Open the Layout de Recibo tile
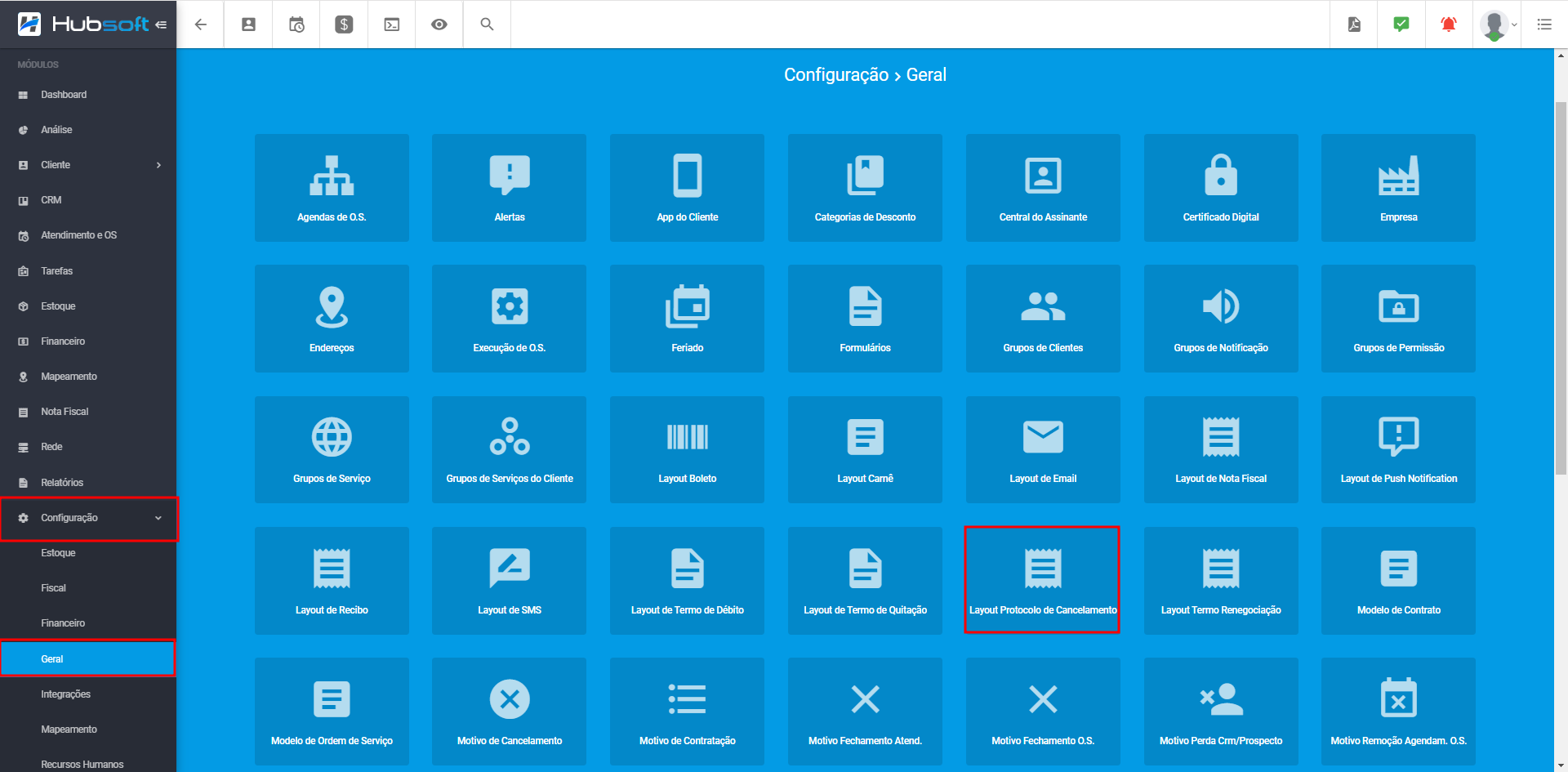The image size is (1568, 772). [x=332, y=581]
